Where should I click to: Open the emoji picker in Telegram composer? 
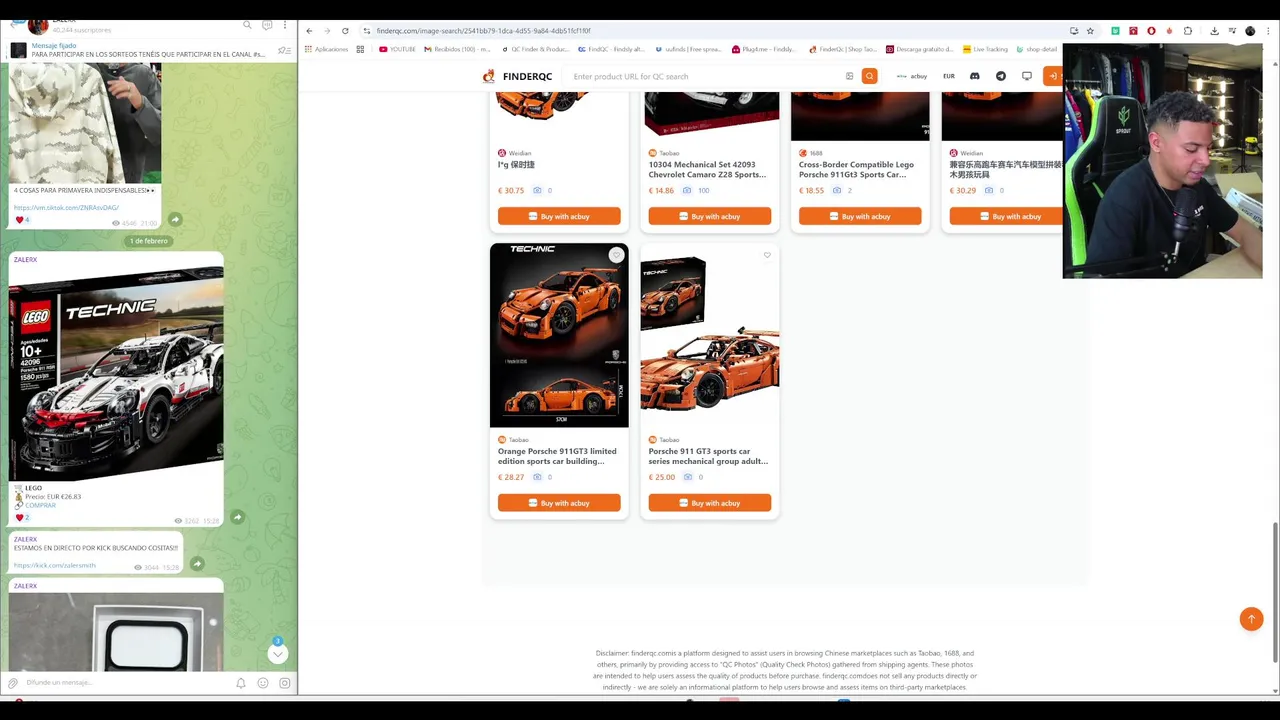click(263, 683)
